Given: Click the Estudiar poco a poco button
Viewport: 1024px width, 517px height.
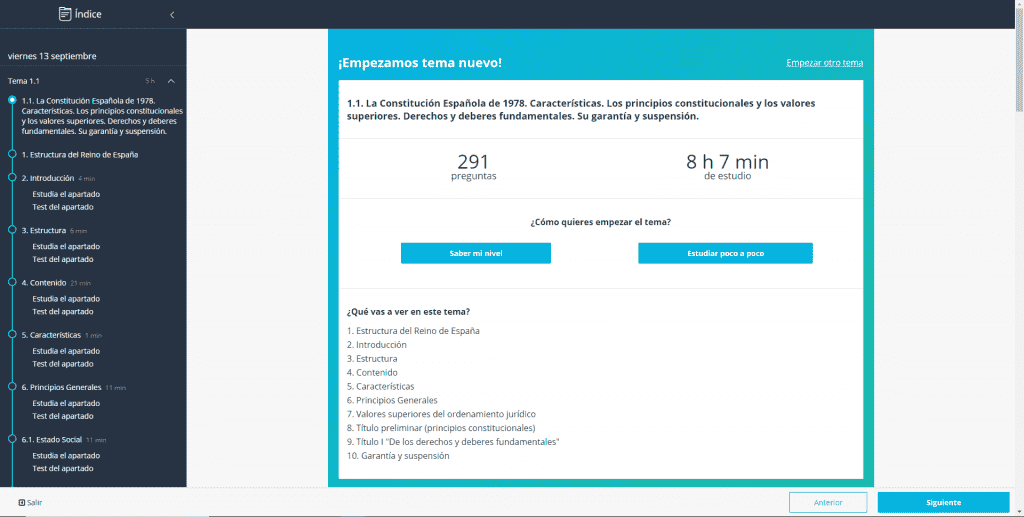Looking at the screenshot, I should (x=725, y=253).
